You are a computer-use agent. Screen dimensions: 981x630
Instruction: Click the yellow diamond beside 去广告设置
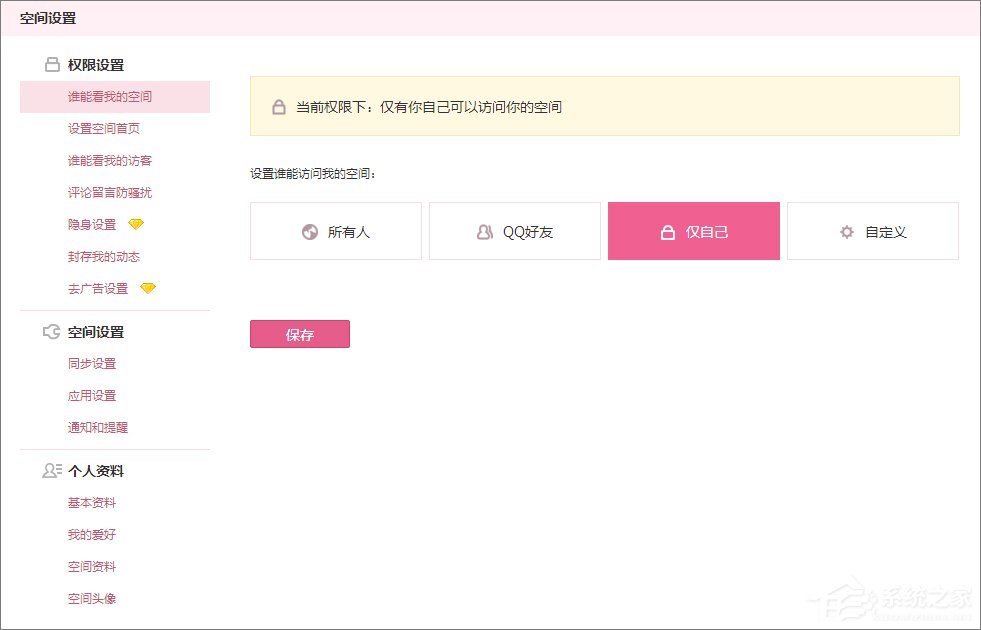click(x=149, y=288)
